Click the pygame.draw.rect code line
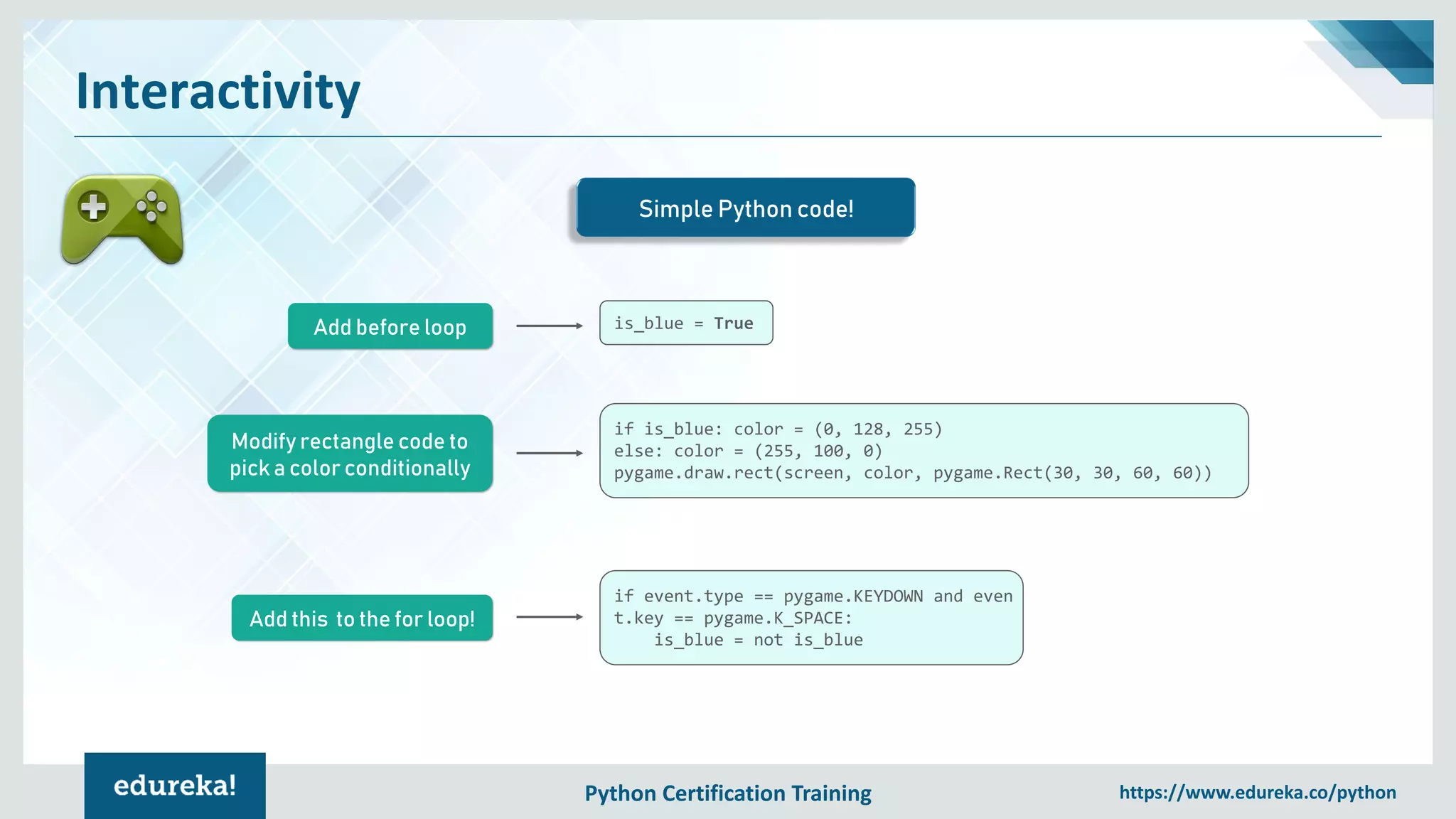 point(912,473)
